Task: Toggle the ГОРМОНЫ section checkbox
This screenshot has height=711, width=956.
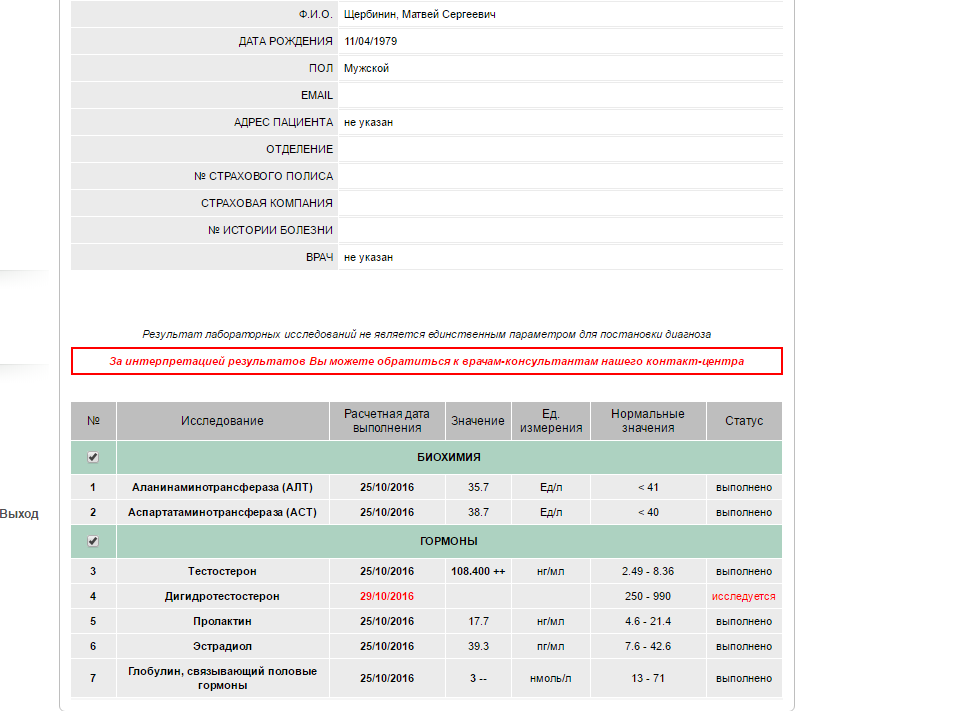Action: coord(93,541)
